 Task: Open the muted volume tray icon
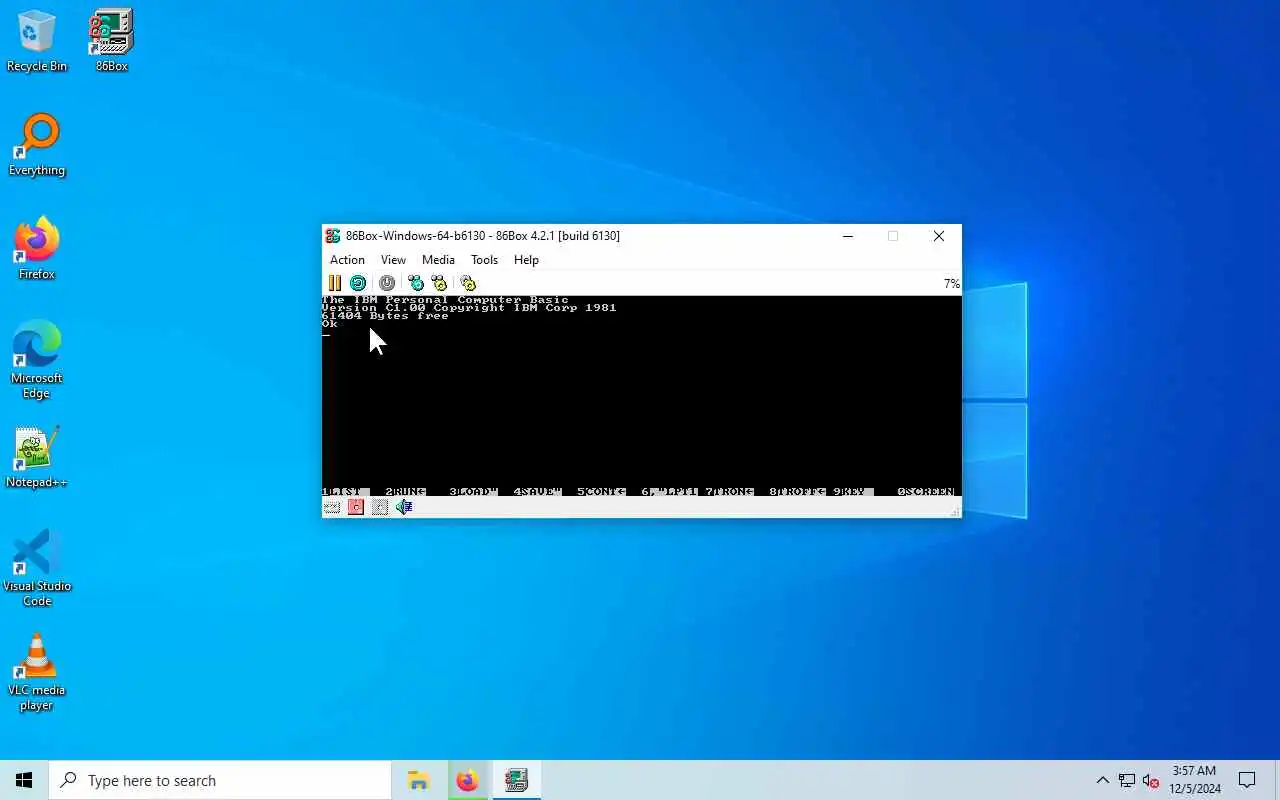(x=1151, y=780)
